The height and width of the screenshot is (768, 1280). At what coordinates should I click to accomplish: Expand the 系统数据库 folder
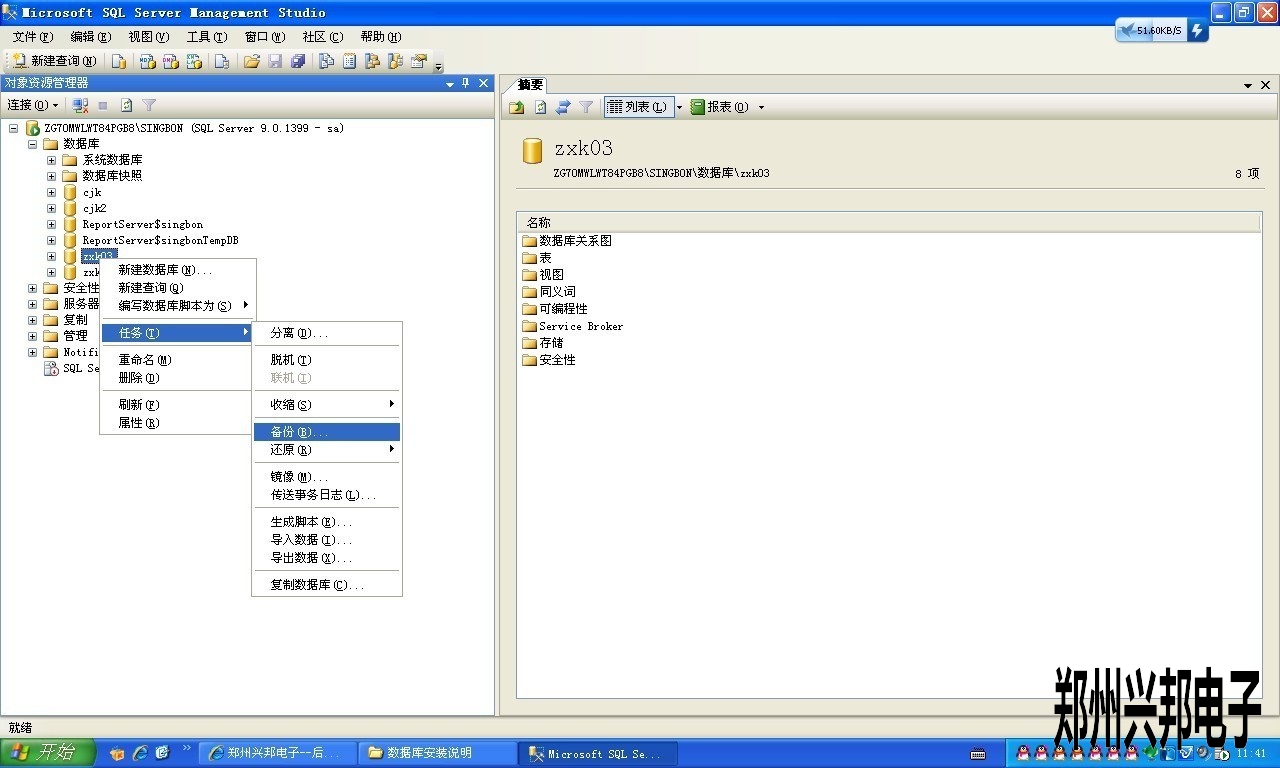pyautogui.click(x=51, y=160)
